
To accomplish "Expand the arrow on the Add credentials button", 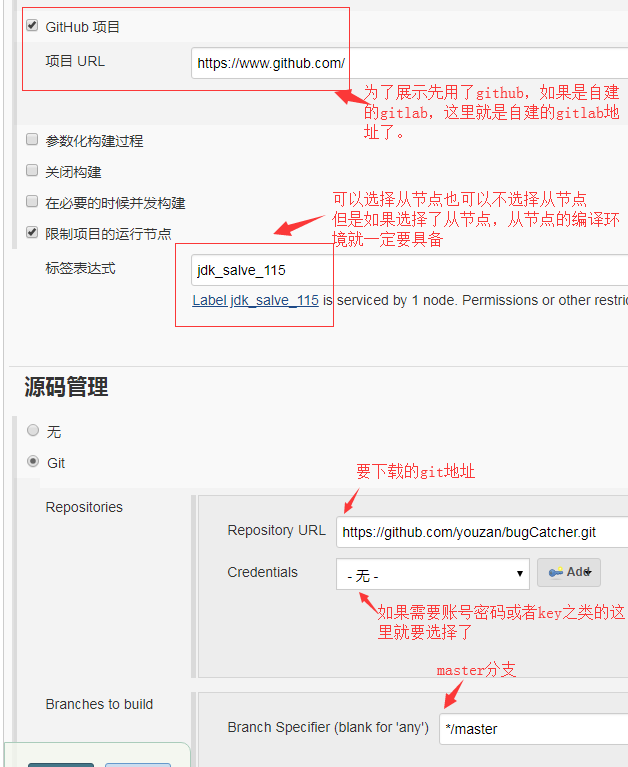I will 588,572.
